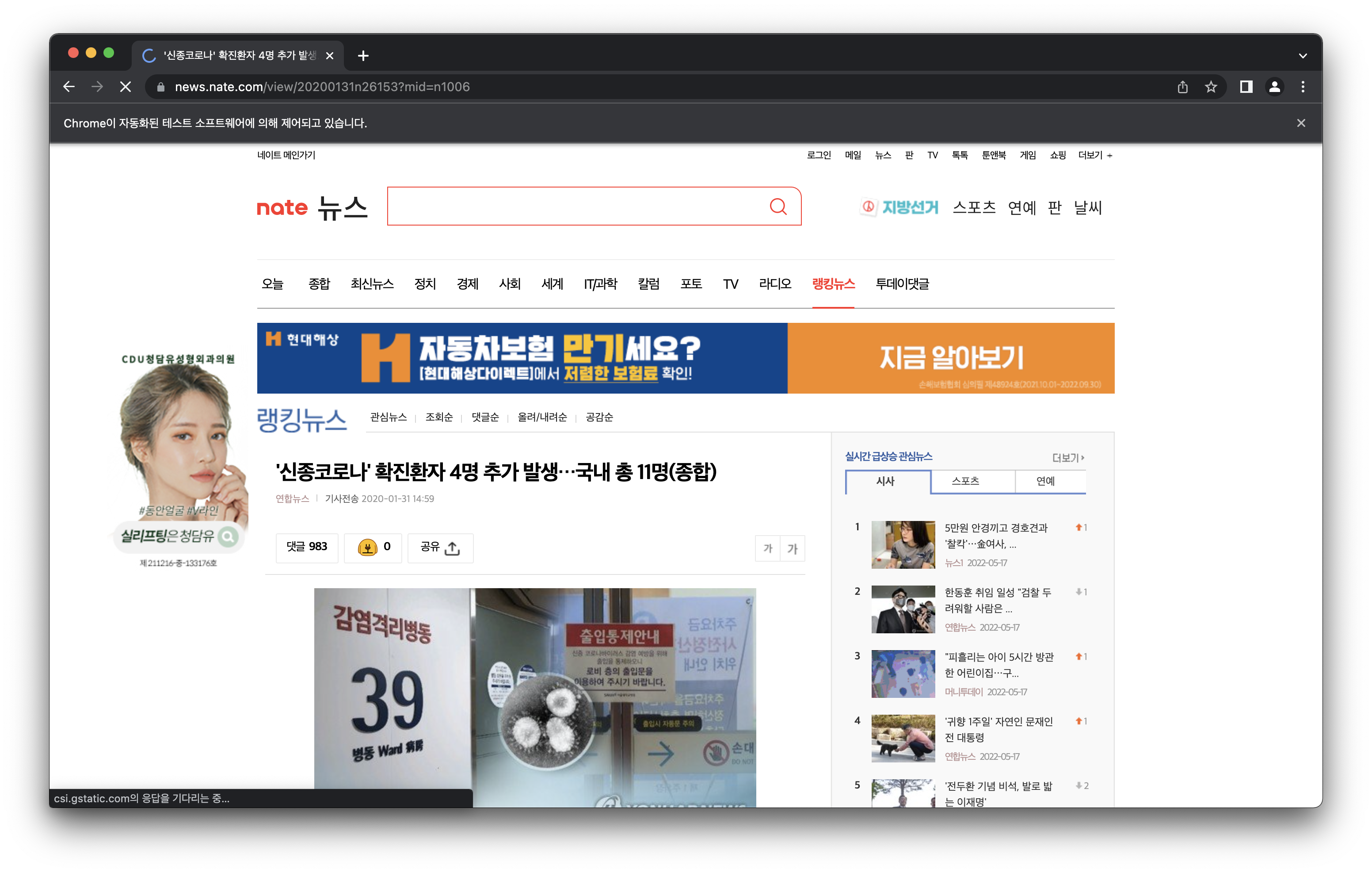Viewport: 1372px width, 873px height.
Task: Open 관심뉴스 ranking filter
Action: click(388, 417)
